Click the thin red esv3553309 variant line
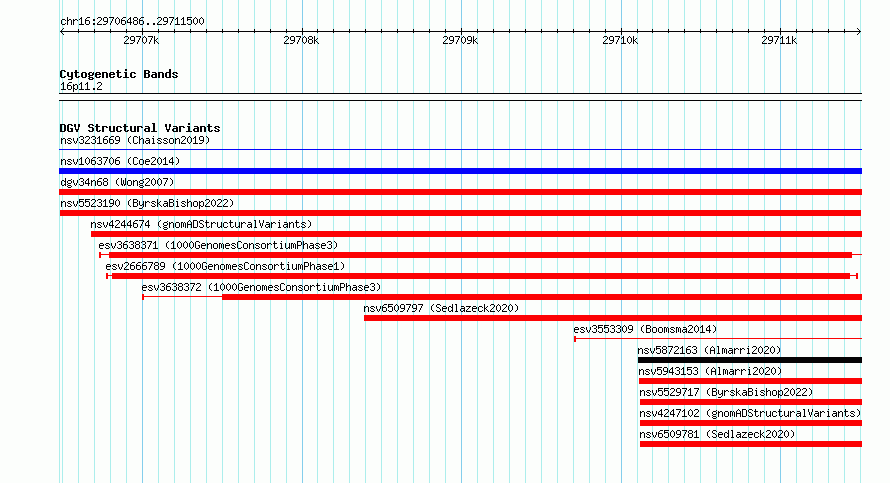890x483 pixels. 718,339
